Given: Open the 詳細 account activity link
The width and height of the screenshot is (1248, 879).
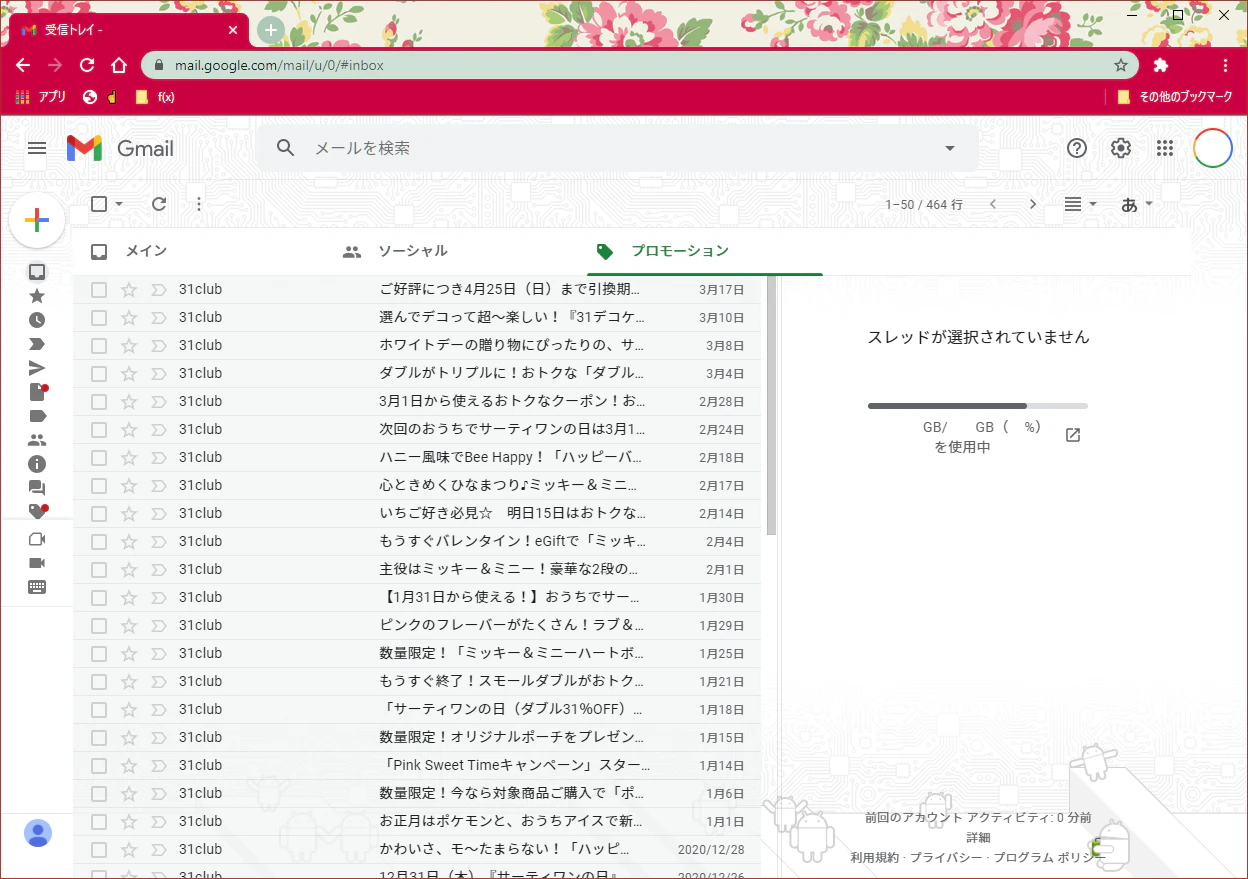Looking at the screenshot, I should (x=978, y=838).
